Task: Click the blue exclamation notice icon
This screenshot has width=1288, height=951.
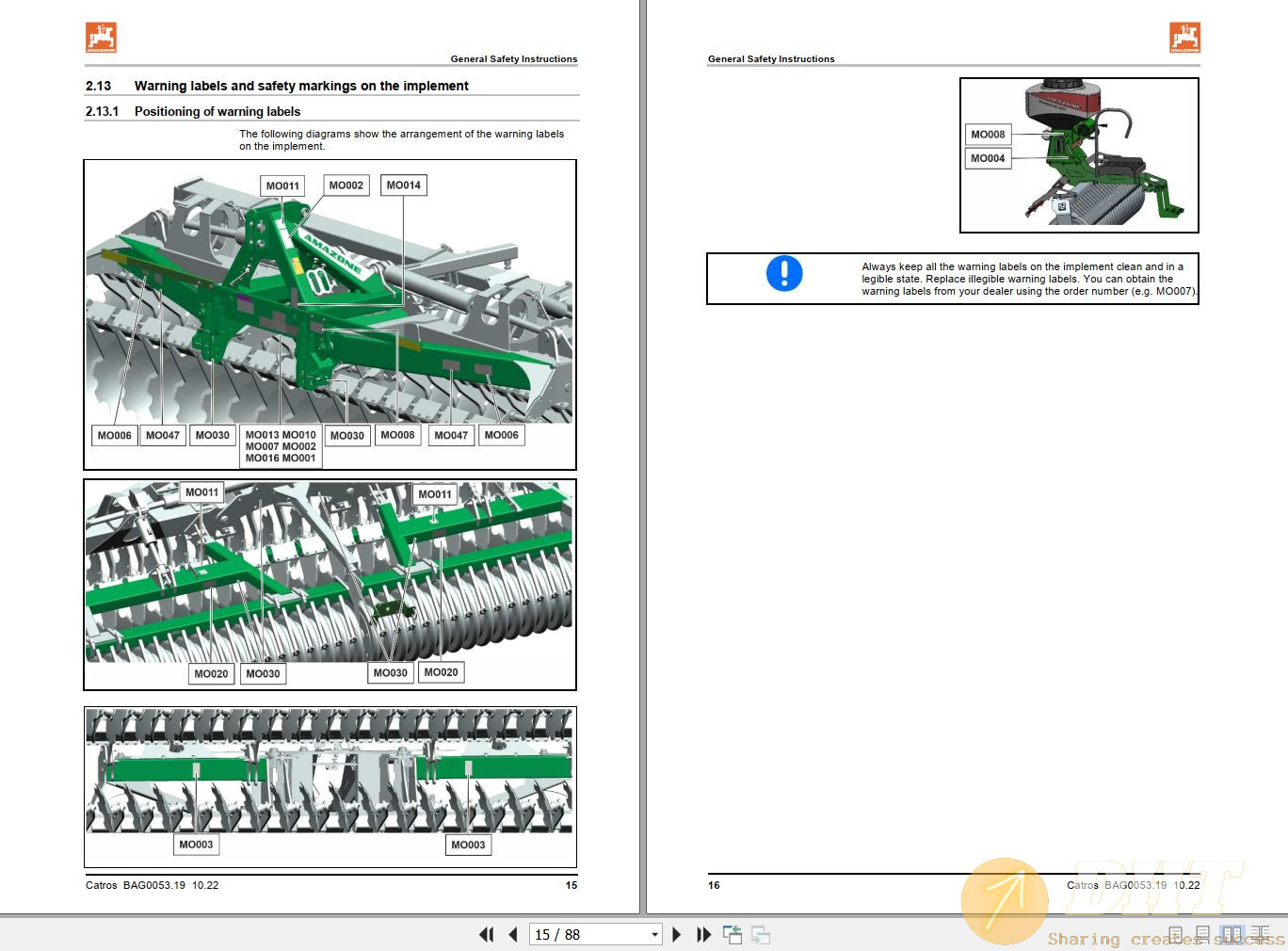Action: [784, 273]
